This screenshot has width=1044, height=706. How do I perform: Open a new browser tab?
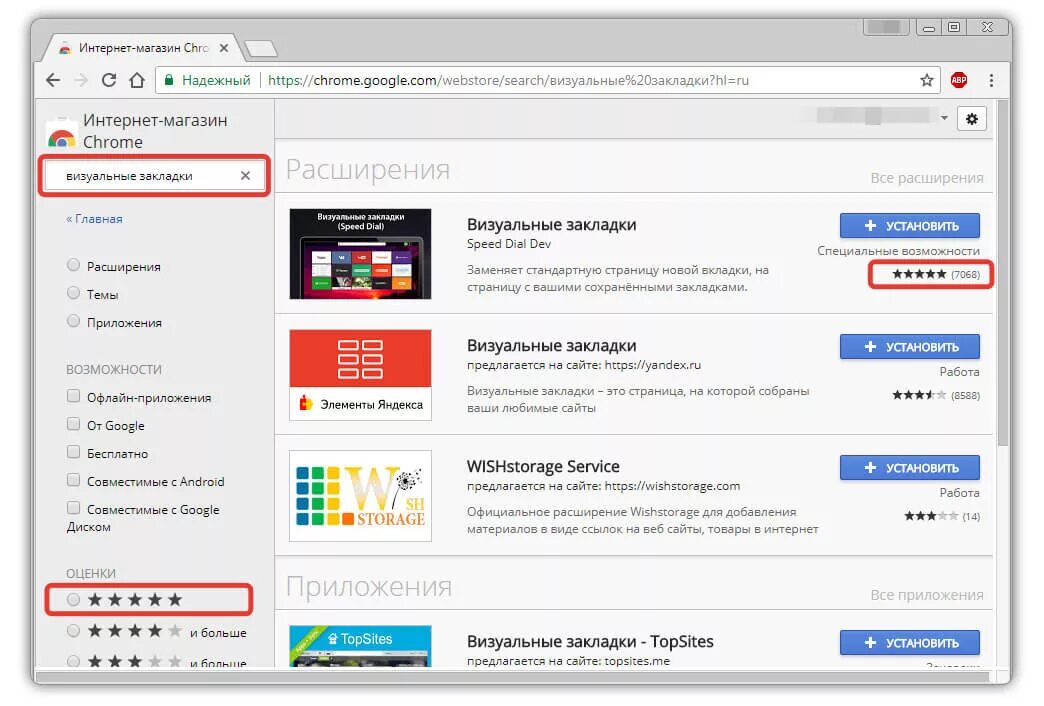pos(260,49)
